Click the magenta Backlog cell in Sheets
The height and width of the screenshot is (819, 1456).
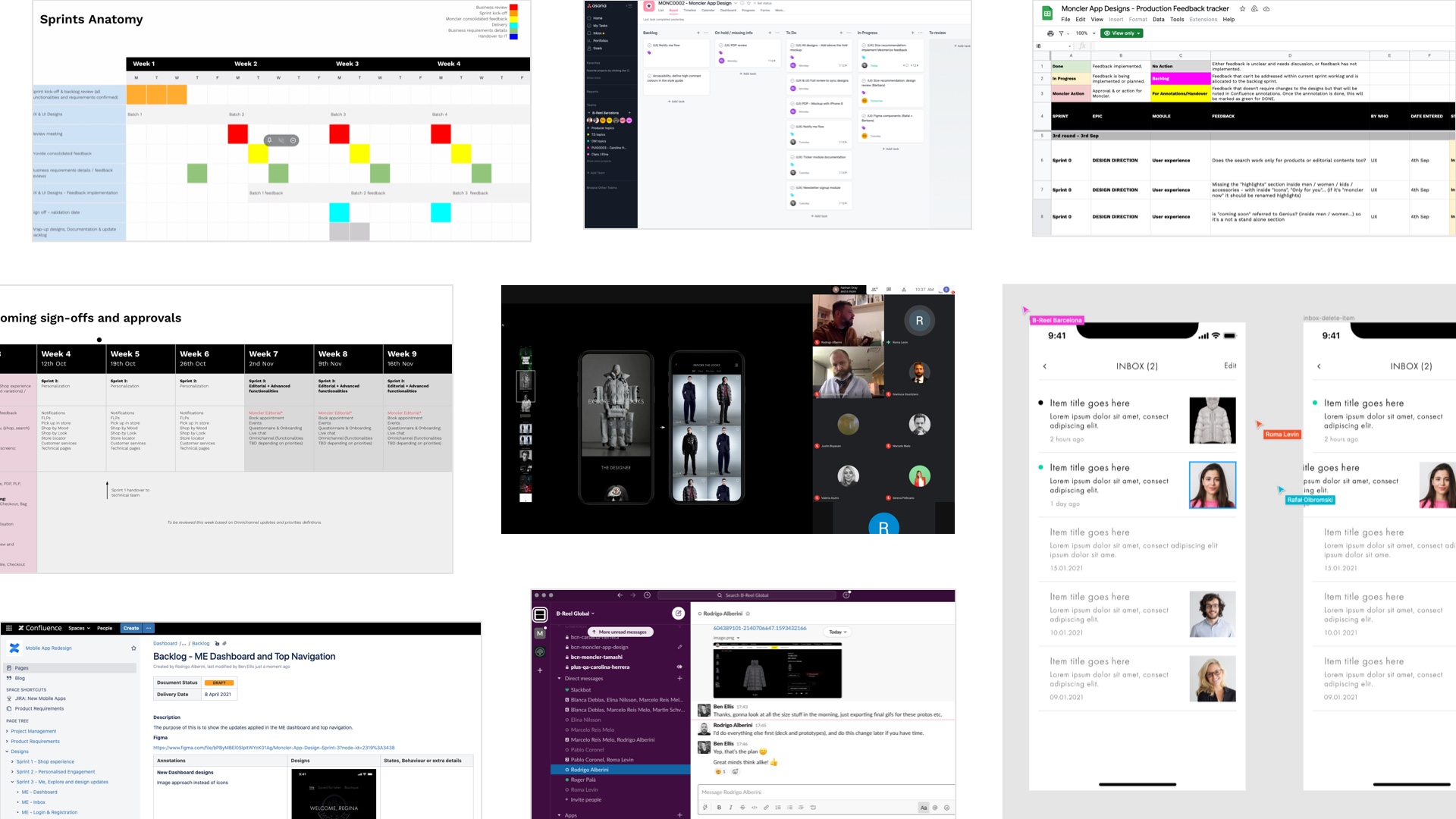coord(1180,79)
